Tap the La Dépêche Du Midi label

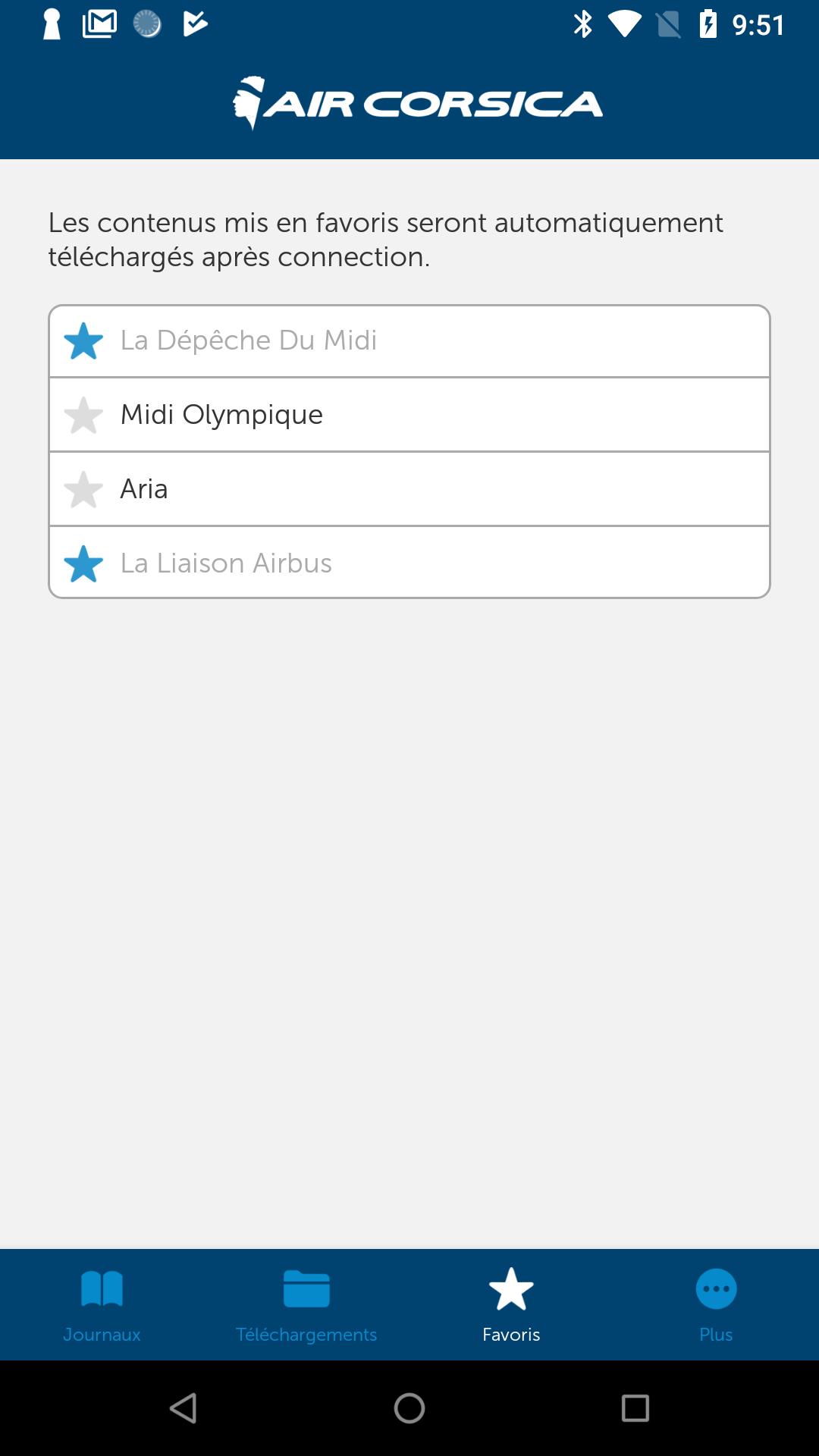pyautogui.click(x=249, y=340)
